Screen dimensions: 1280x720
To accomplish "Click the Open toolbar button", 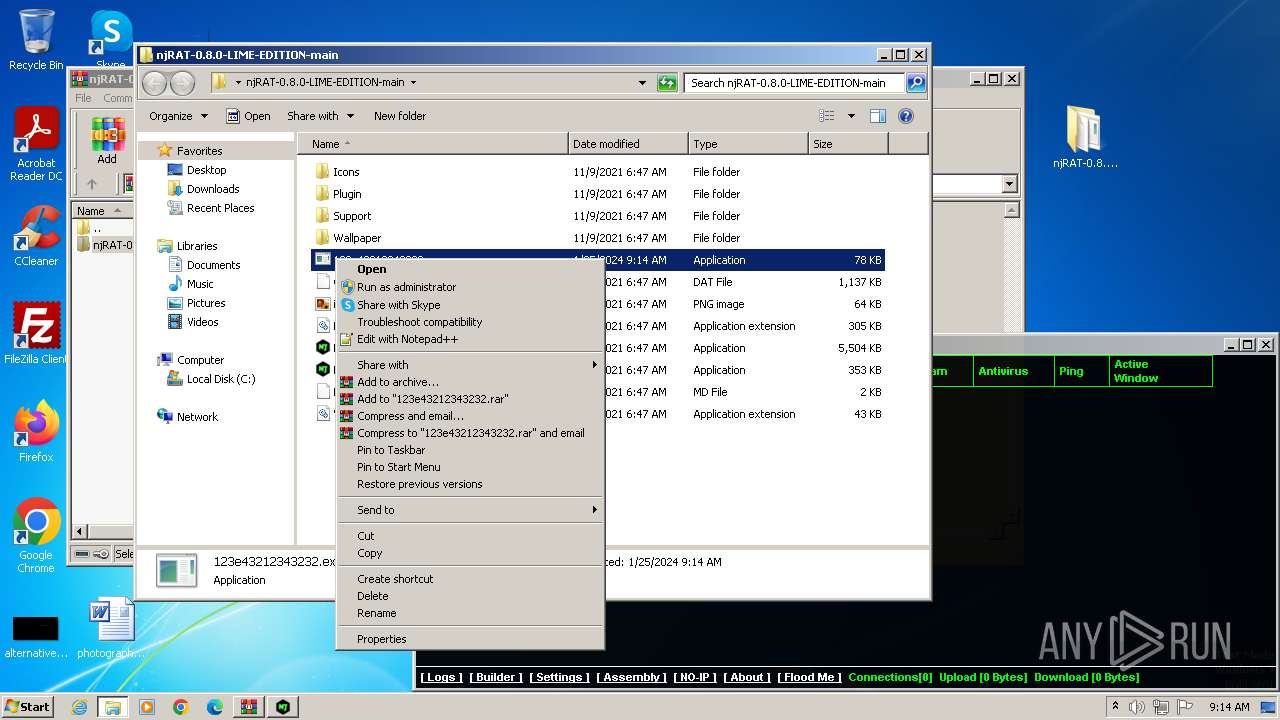I will (x=248, y=116).
